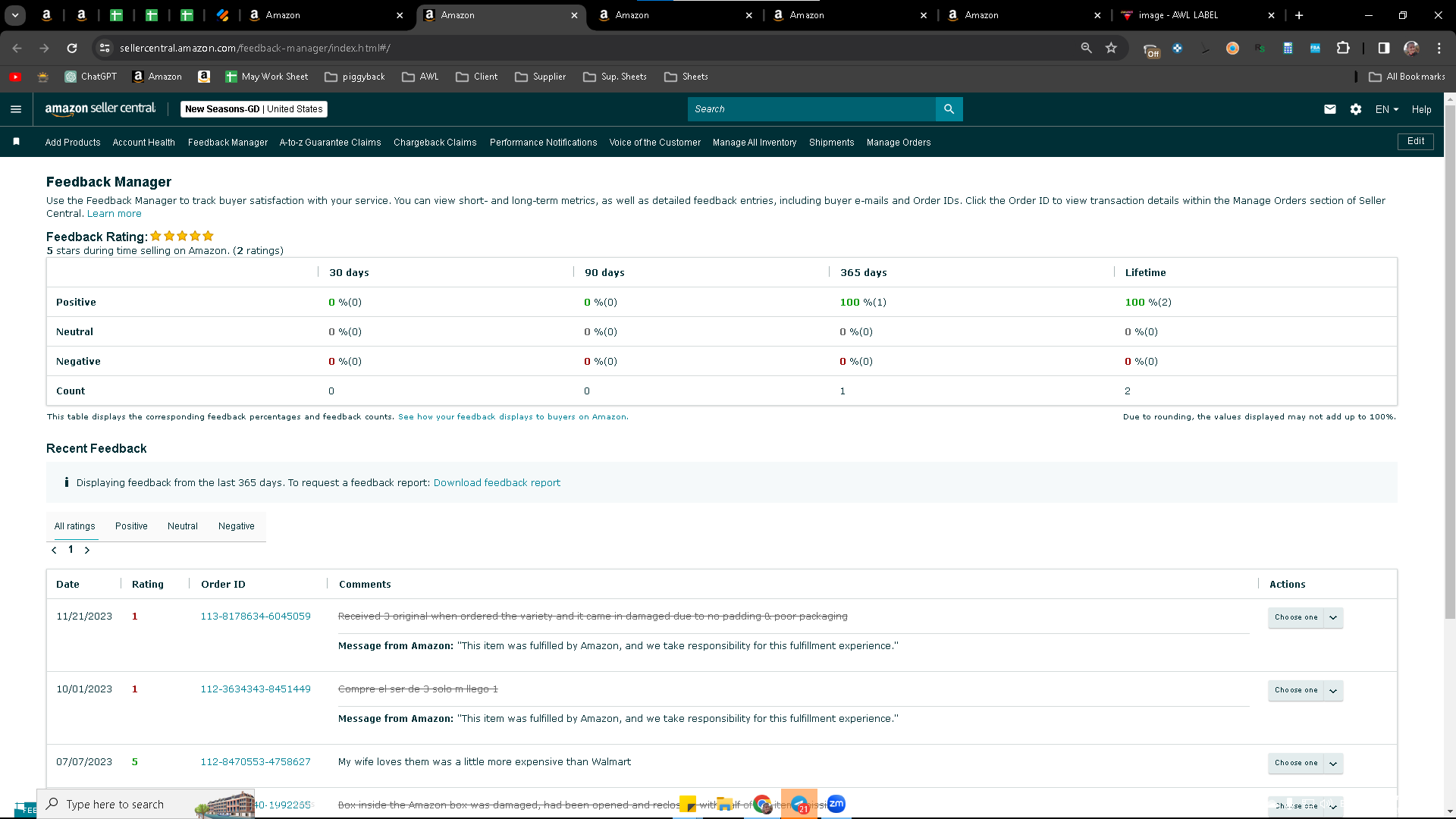
Task: Go back with browser back arrow
Action: coord(17,48)
